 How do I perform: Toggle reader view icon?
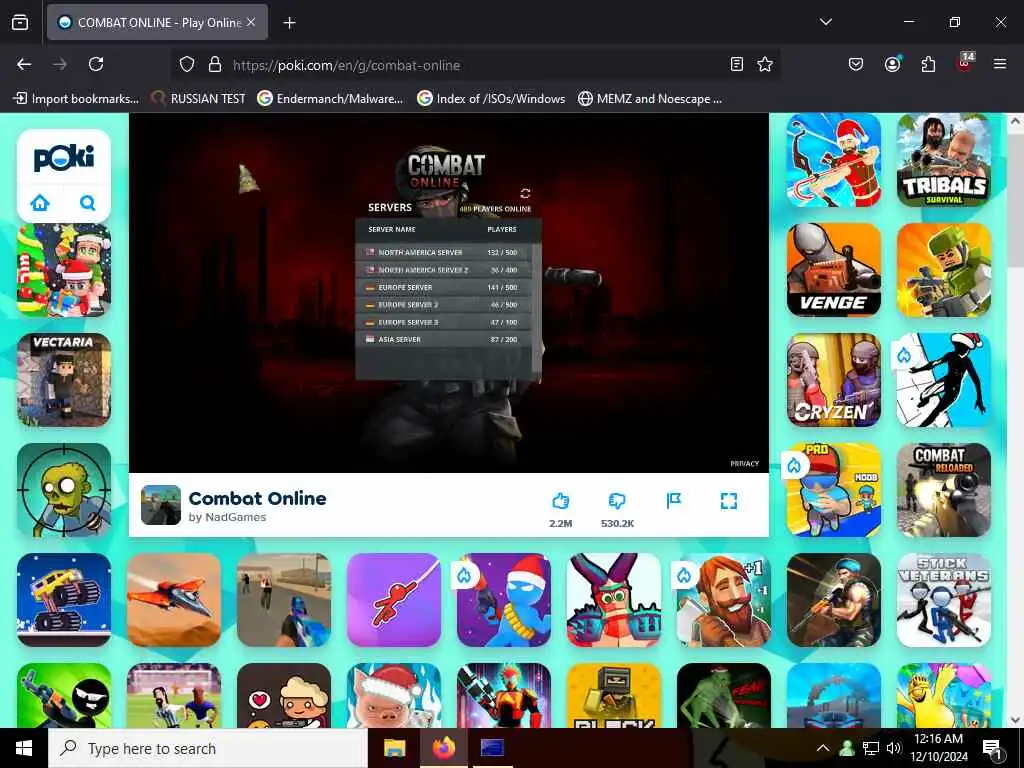point(737,64)
